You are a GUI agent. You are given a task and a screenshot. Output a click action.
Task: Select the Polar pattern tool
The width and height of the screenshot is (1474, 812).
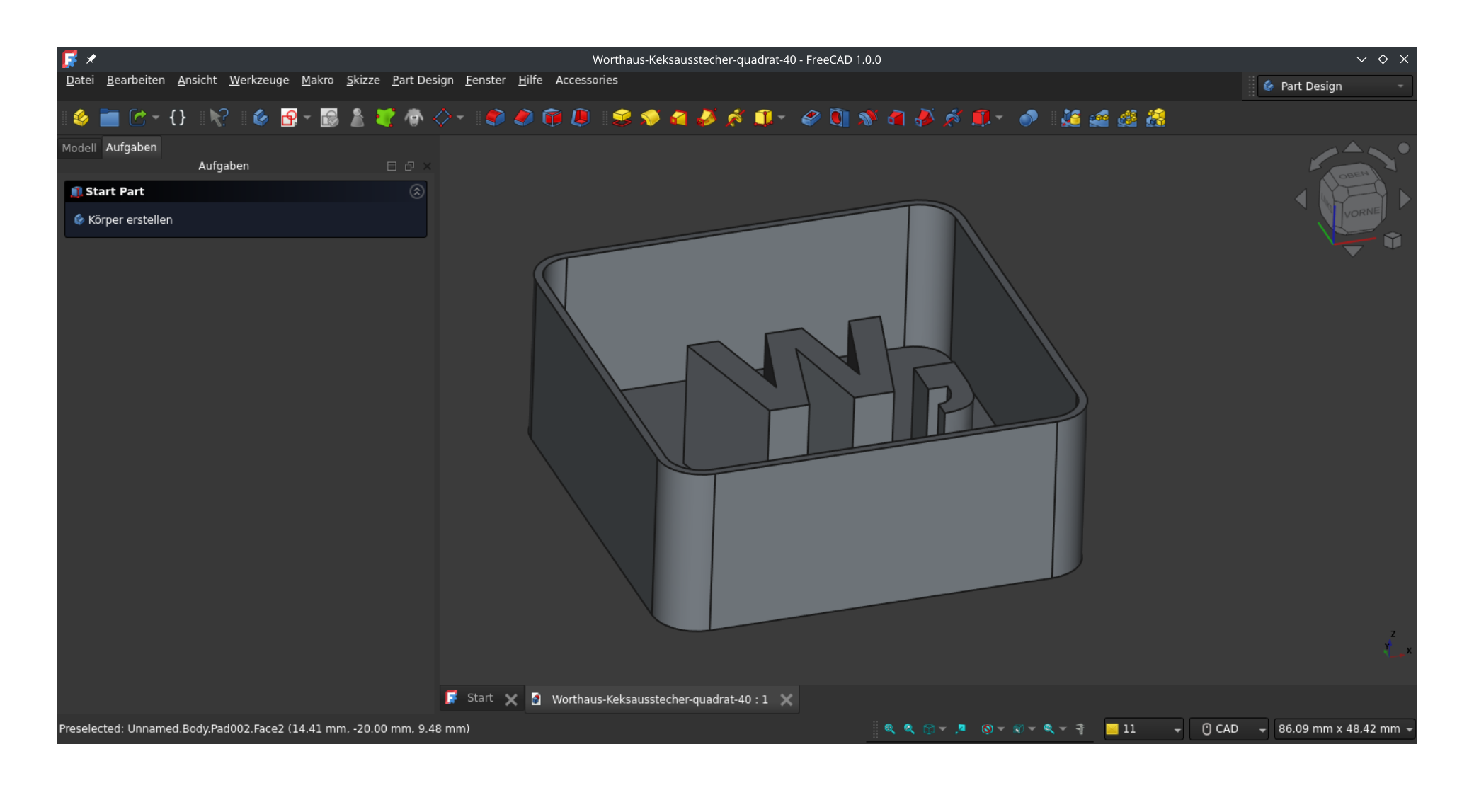(x=1127, y=118)
